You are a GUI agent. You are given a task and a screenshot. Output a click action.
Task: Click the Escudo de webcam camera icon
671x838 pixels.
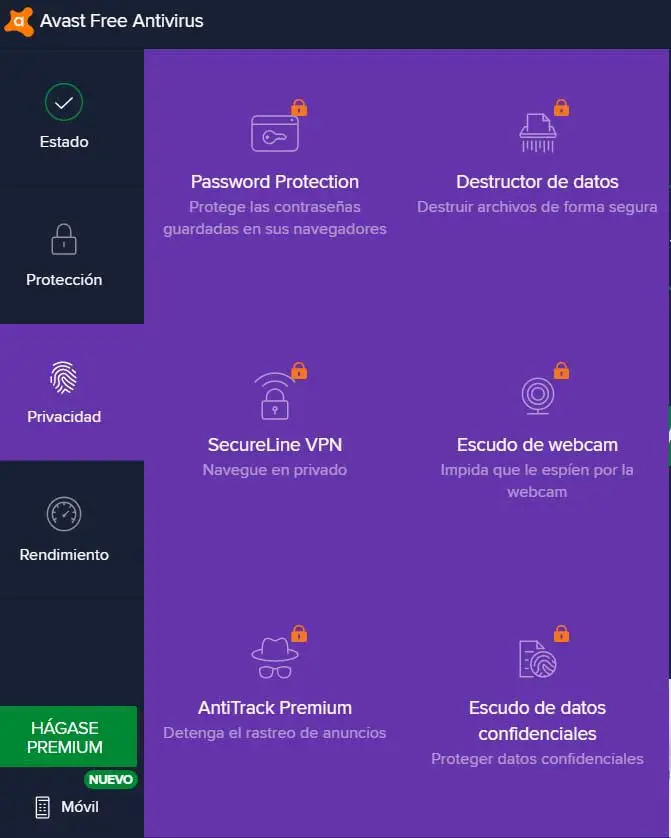[x=537, y=396]
